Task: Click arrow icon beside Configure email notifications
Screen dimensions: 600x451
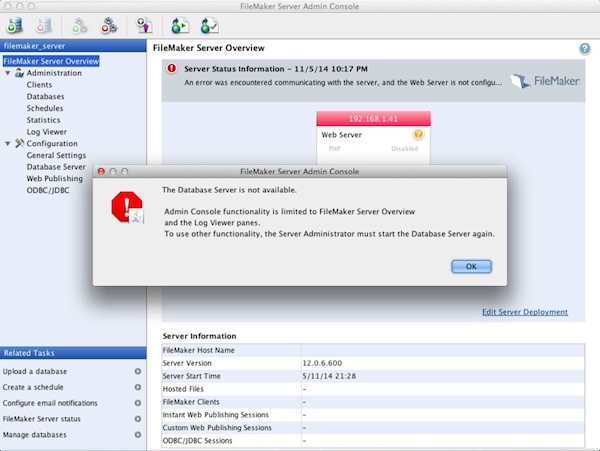Action: point(138,403)
